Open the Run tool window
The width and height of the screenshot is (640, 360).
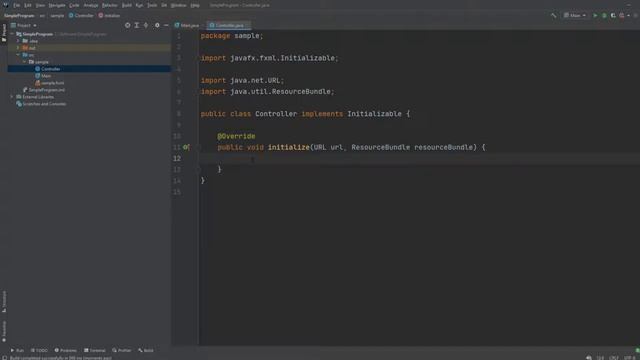point(17,350)
